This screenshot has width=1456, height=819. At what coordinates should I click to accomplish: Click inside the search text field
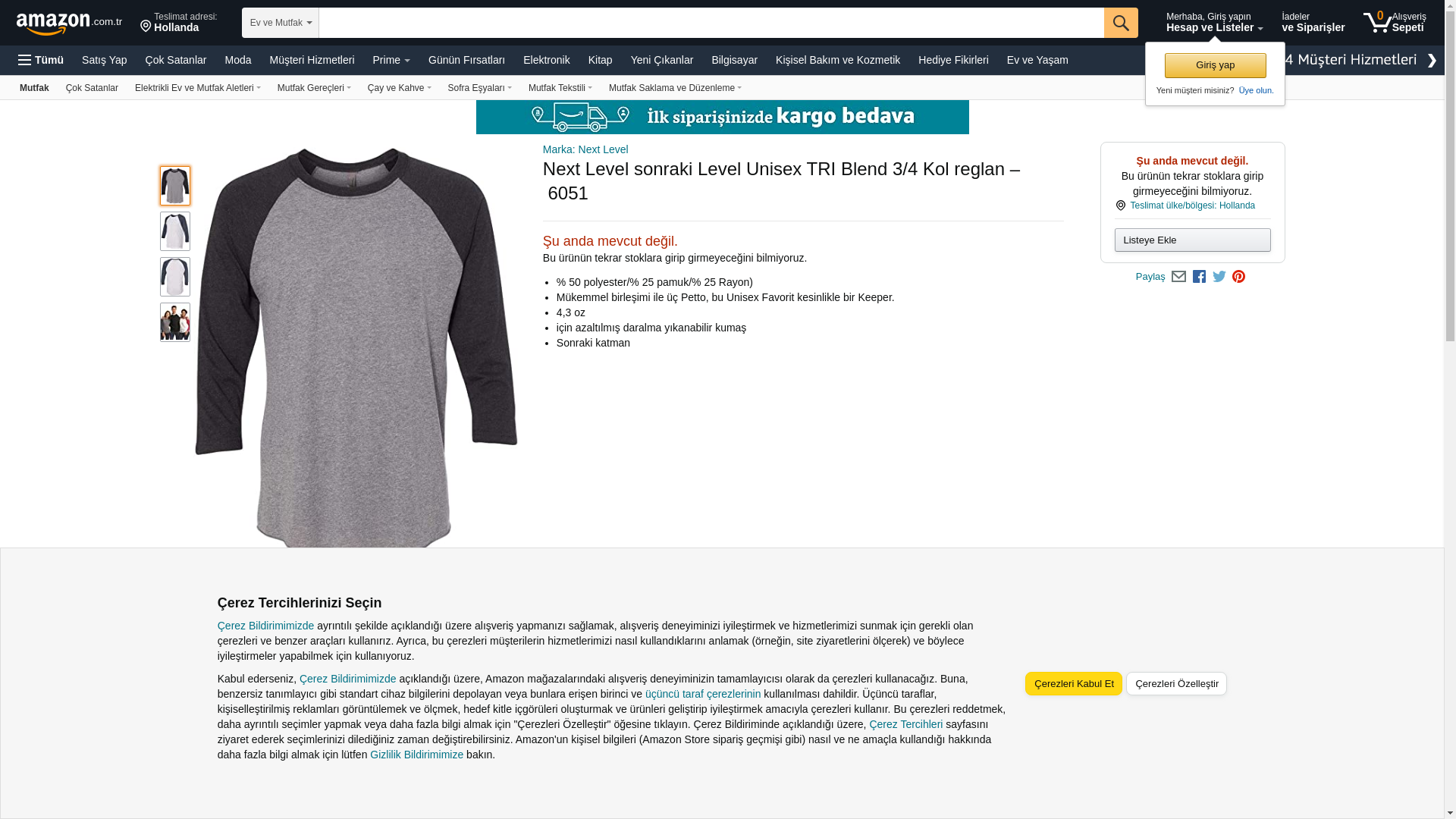click(x=711, y=23)
